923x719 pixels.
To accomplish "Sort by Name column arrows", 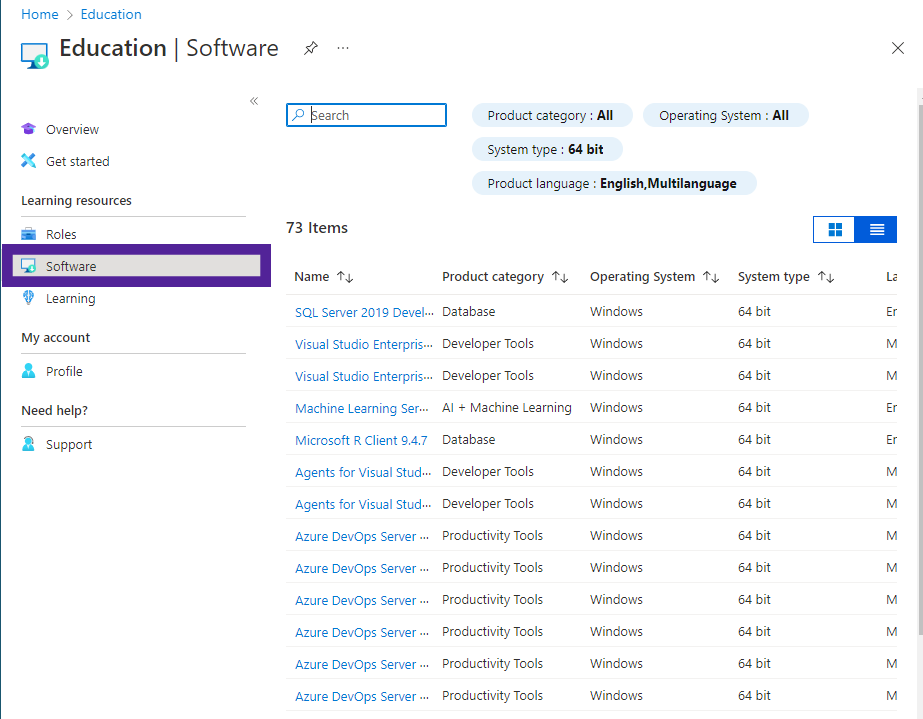I will pos(345,277).
